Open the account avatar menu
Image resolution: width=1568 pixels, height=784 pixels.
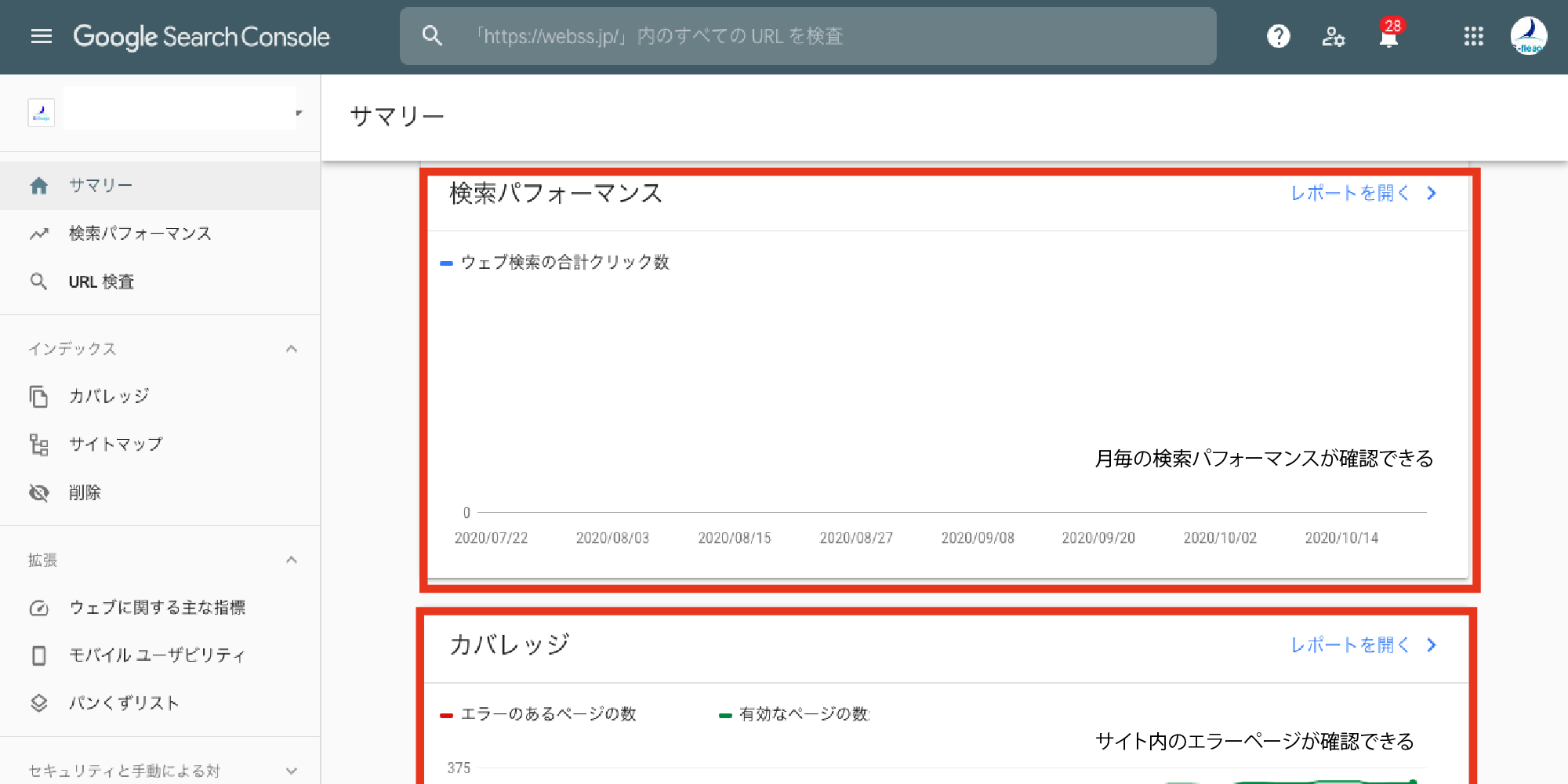tap(1529, 36)
